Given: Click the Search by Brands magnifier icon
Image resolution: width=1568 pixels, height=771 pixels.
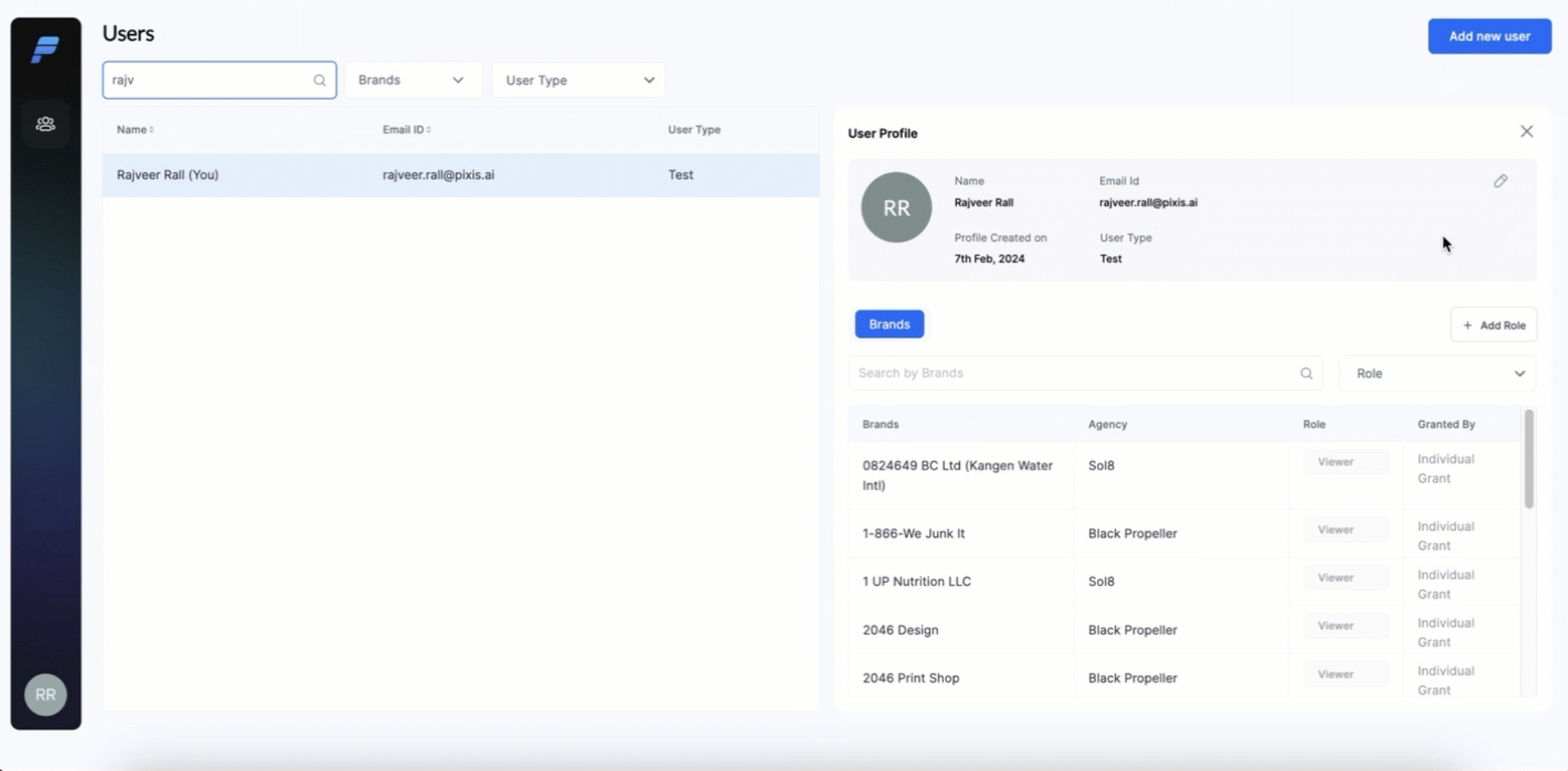Looking at the screenshot, I should [x=1306, y=373].
